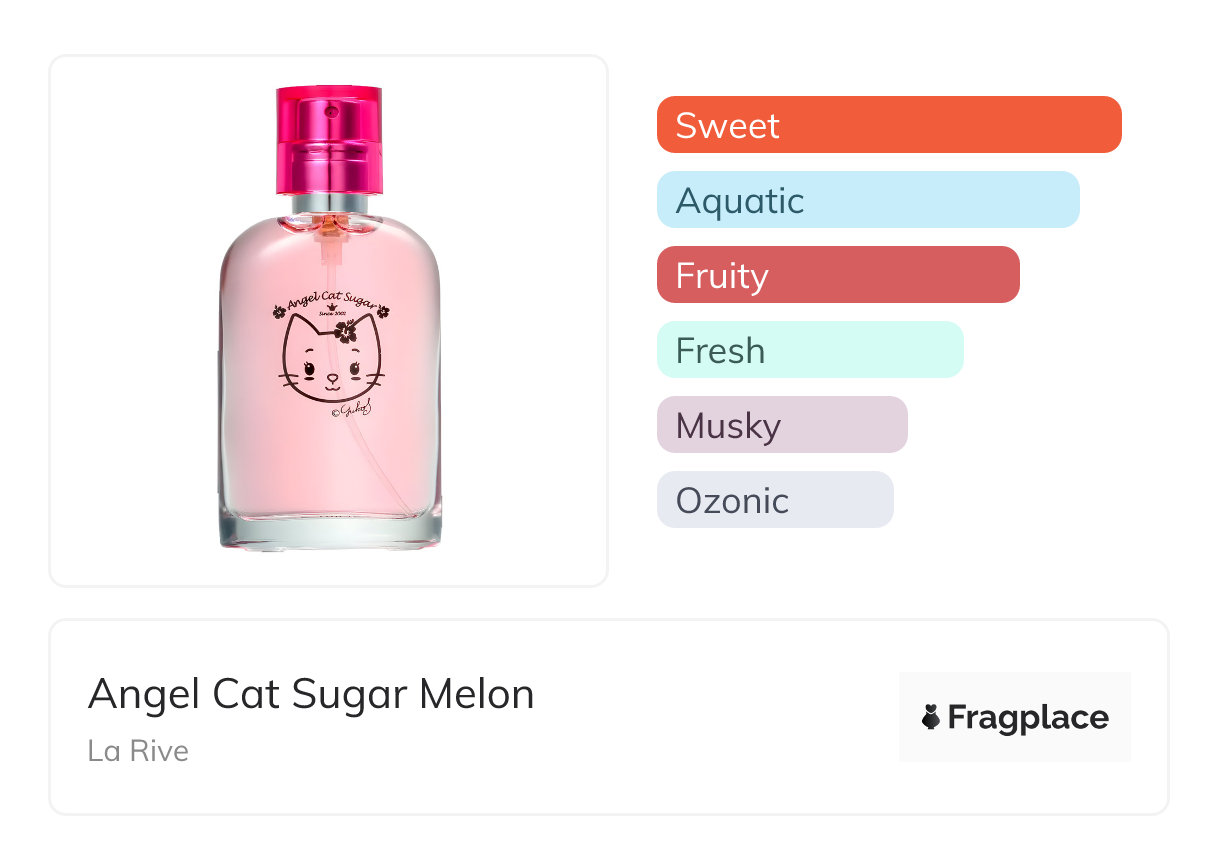Image resolution: width=1218 pixels, height=864 pixels.
Task: Click the flower left of Angel Cat Sugar arch
Action: (x=279, y=312)
